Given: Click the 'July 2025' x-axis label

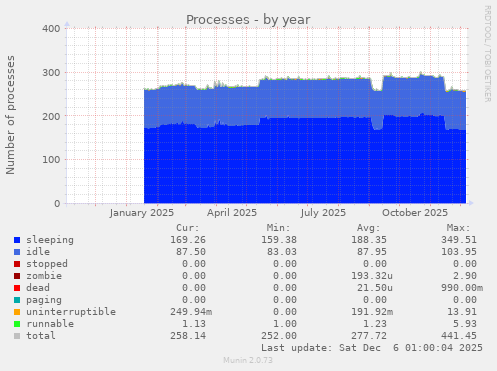Looking at the screenshot, I should click(323, 213).
